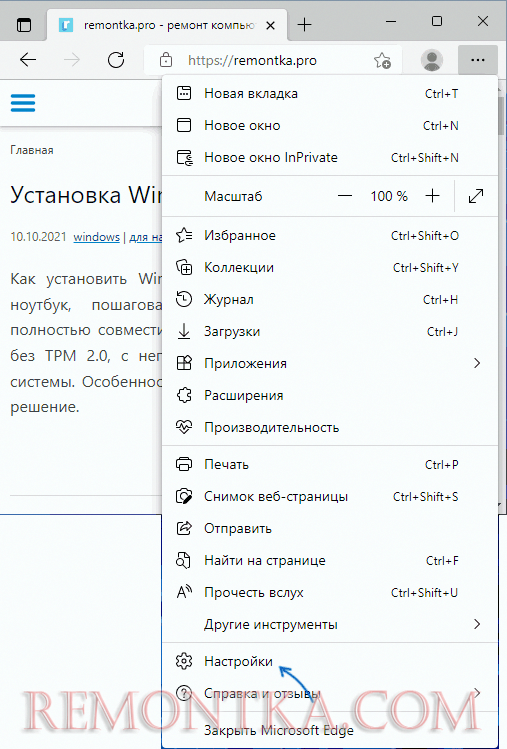Screen dimensions: 507x749
Task: Add page to favorites star icon
Action: pos(382,60)
